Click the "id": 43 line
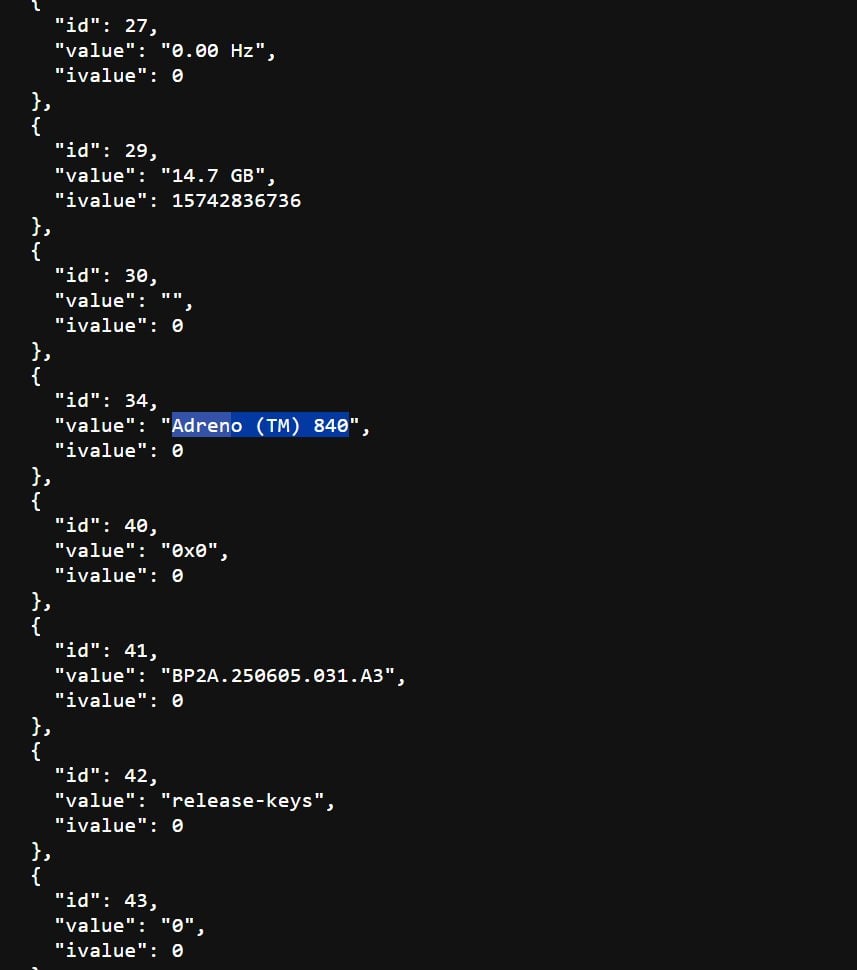 point(106,901)
